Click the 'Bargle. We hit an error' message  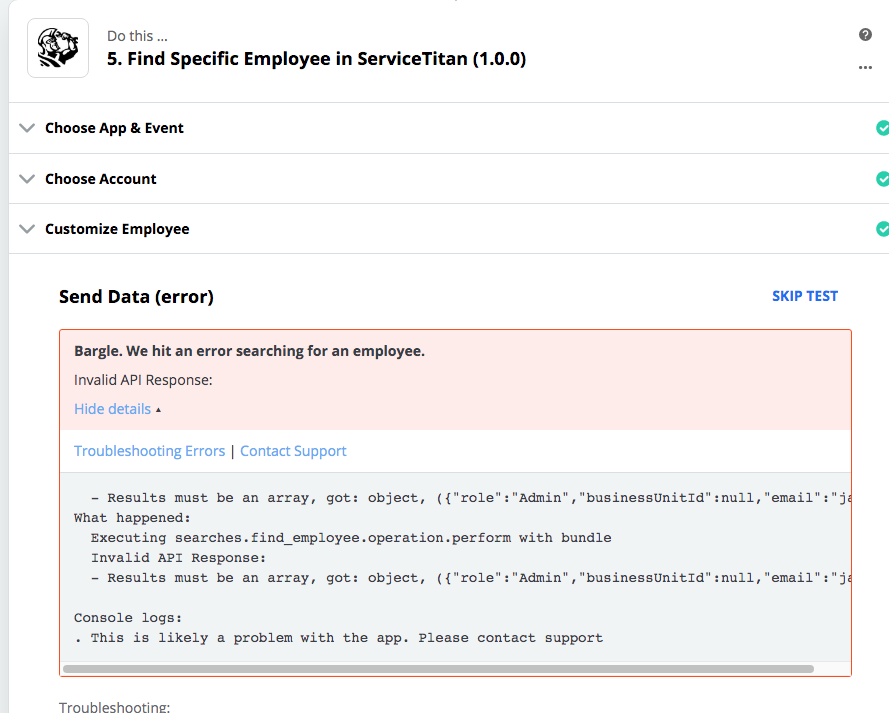tap(249, 351)
